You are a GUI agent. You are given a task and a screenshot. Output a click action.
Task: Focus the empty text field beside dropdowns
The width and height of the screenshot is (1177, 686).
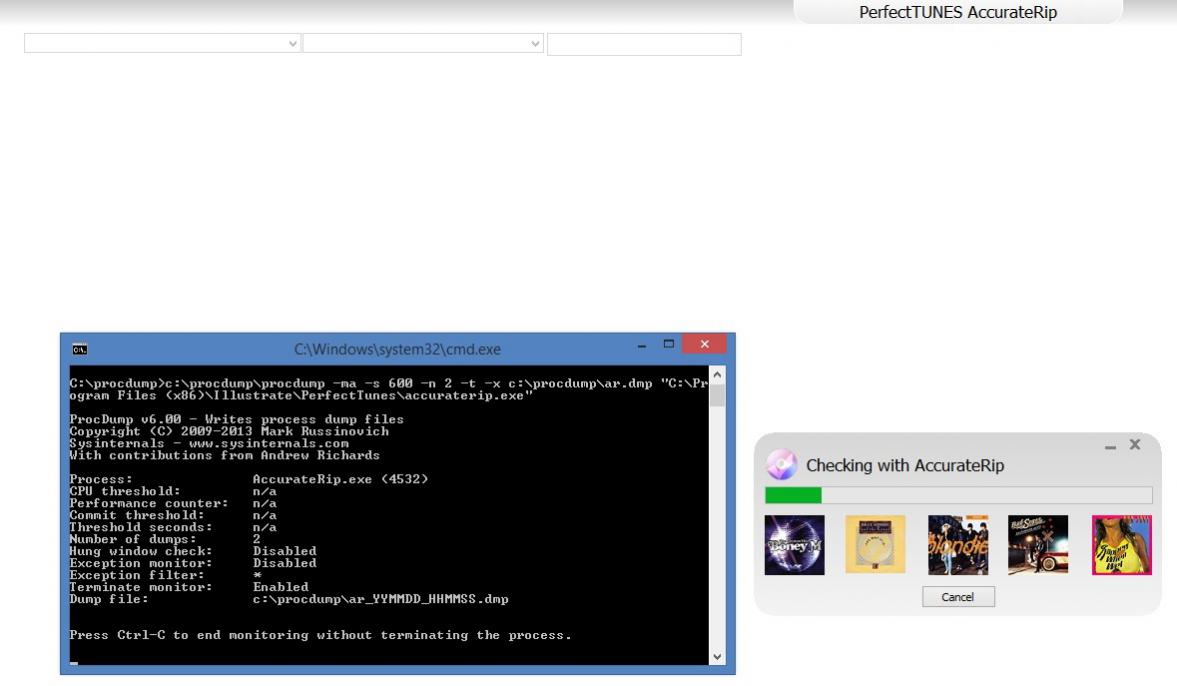point(644,44)
